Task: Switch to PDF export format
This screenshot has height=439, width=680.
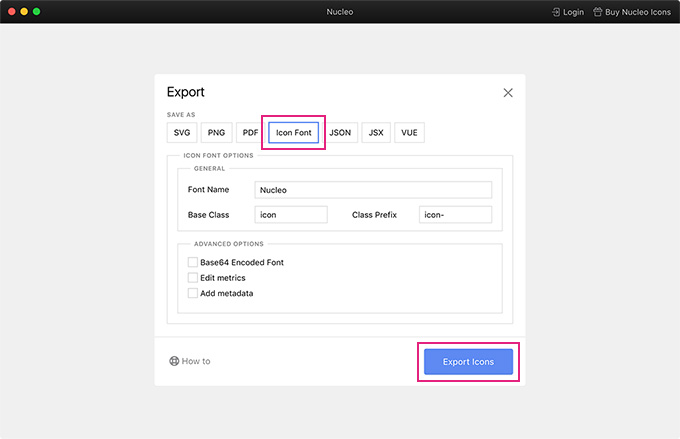Action: pyautogui.click(x=250, y=132)
